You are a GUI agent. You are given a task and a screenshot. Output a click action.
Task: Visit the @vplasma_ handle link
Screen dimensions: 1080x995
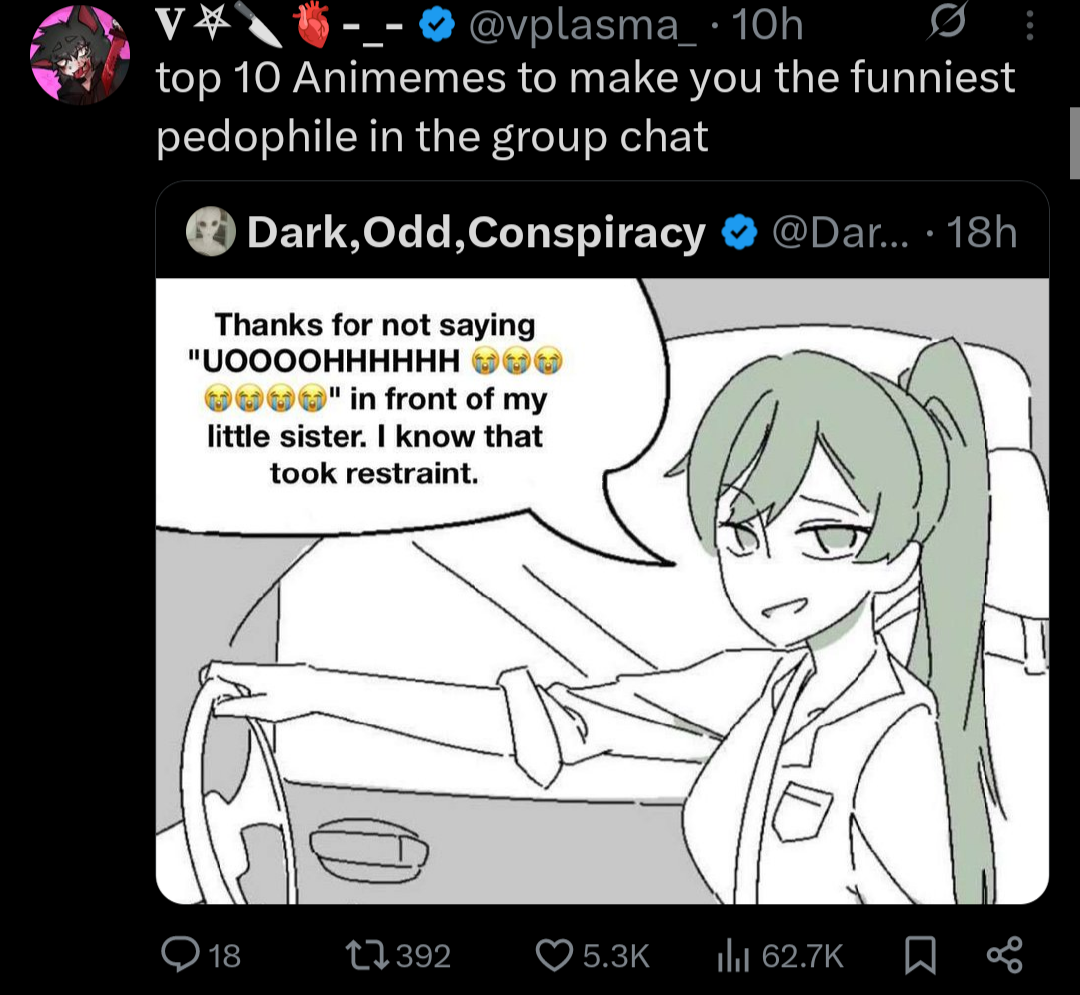(583, 26)
